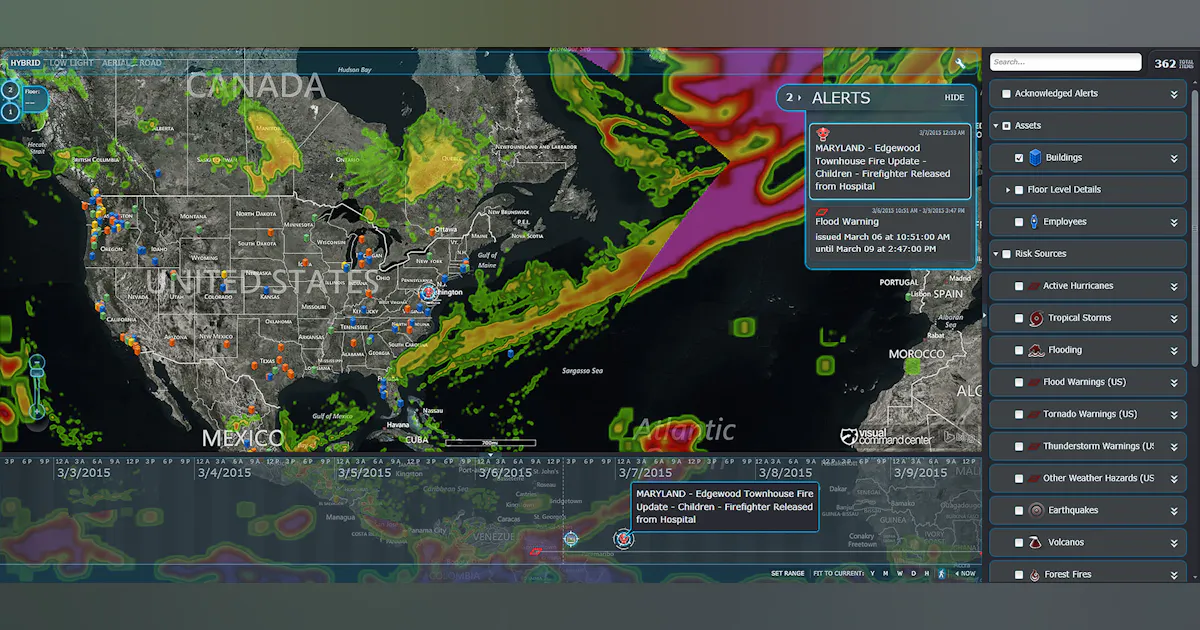
Task: Select floor 1 circle button
Action: pyautogui.click(x=11, y=111)
